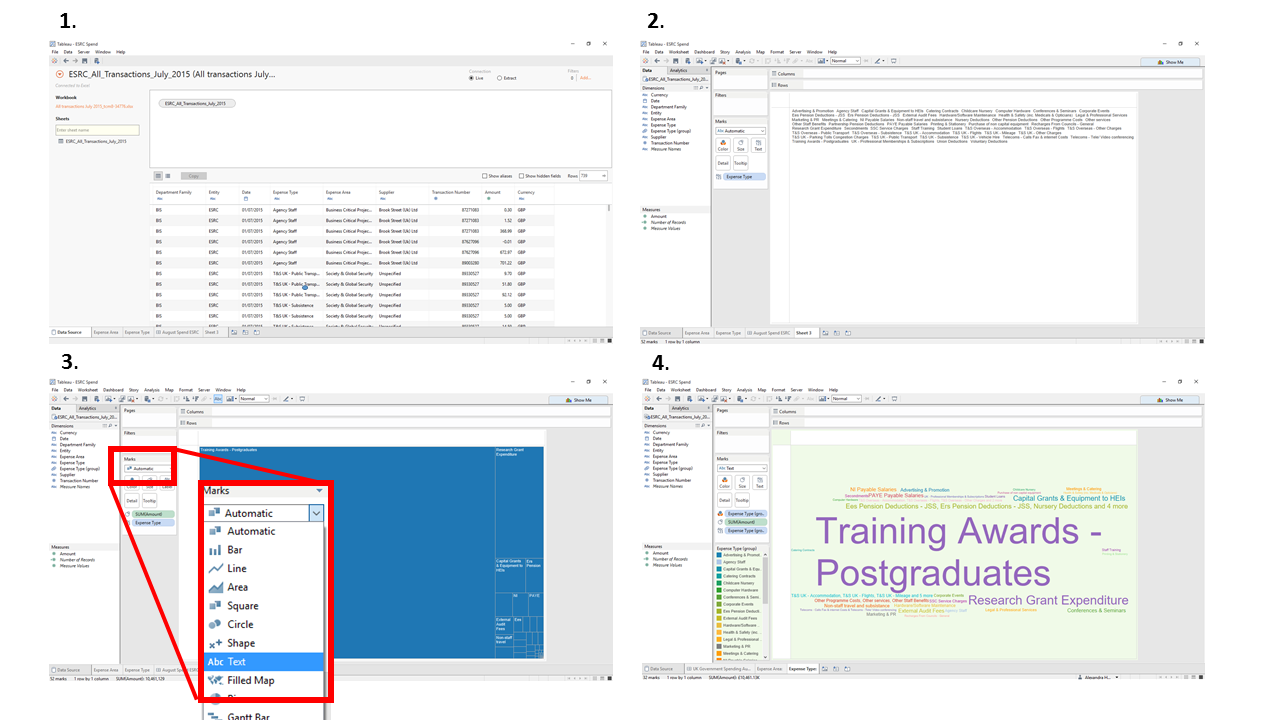Click the highlight pen icon in screenshot 2
Image resolution: width=1280 pixels, height=720 pixels.
[880, 61]
